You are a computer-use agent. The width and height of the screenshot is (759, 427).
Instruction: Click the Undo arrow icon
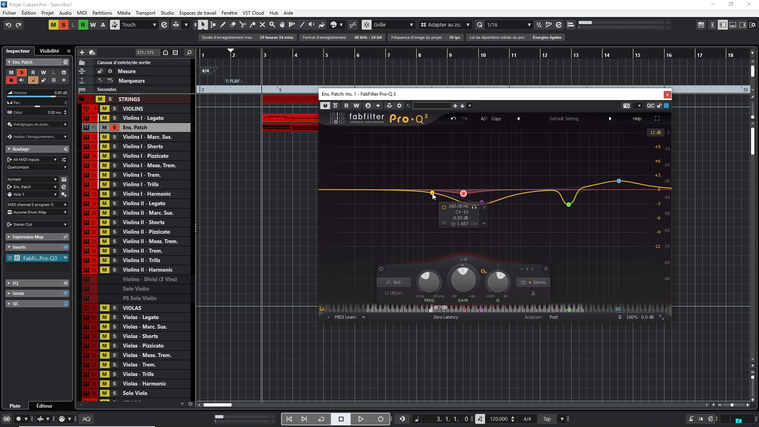(x=8, y=25)
